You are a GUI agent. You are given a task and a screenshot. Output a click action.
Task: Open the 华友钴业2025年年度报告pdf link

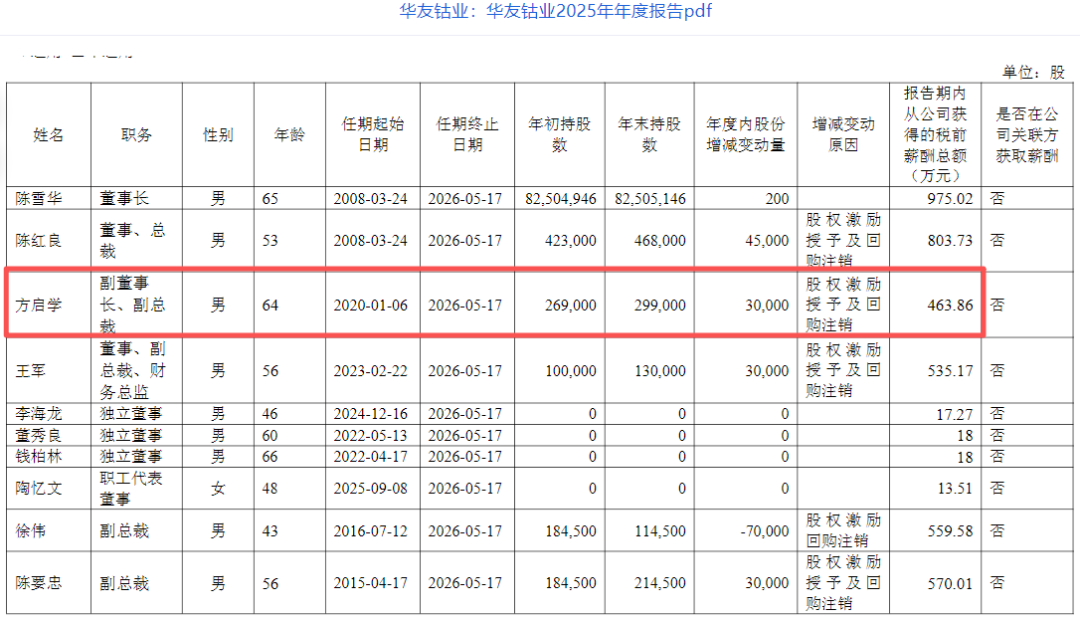(555, 11)
